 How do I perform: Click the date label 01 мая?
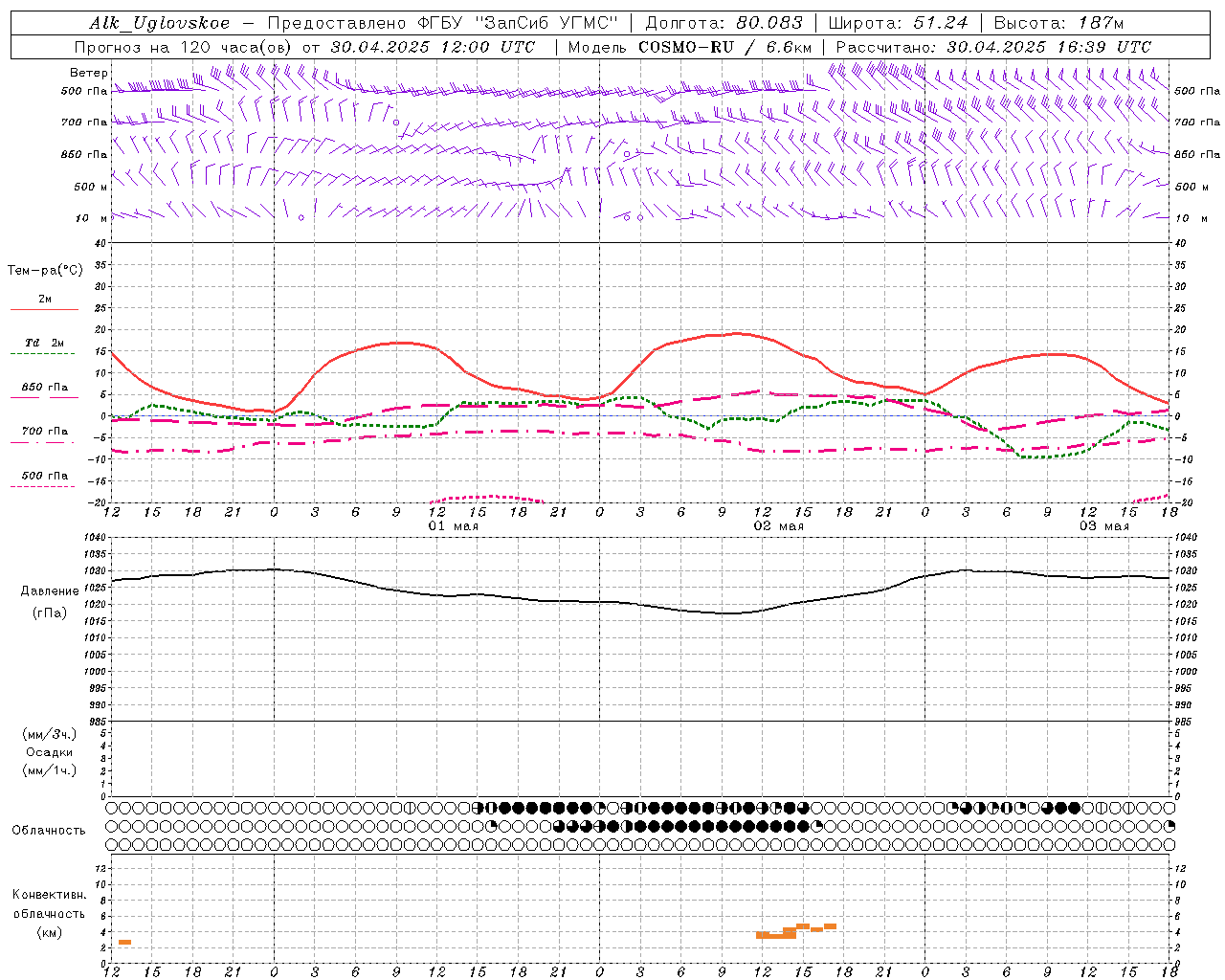453,526
